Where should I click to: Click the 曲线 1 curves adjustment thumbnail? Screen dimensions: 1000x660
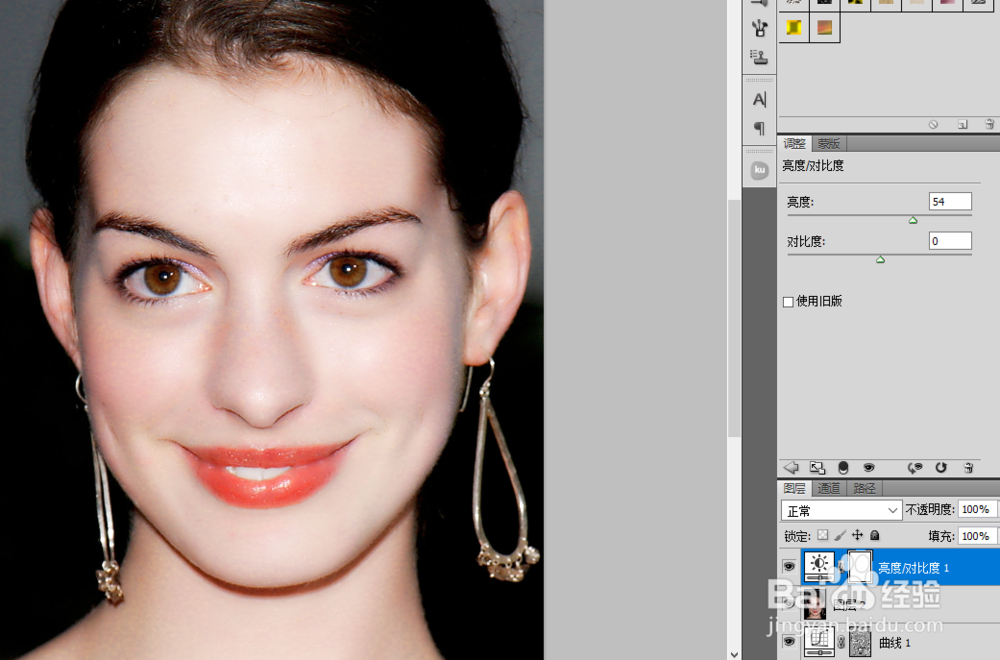coord(819,642)
